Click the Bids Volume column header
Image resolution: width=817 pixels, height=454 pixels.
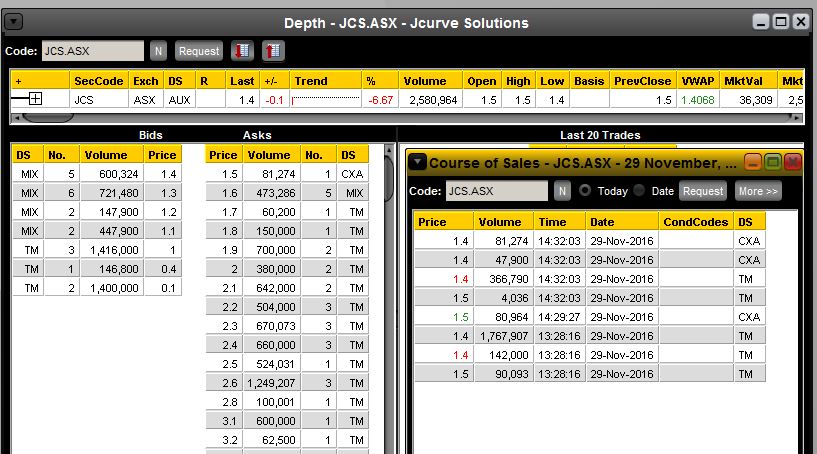(111, 155)
